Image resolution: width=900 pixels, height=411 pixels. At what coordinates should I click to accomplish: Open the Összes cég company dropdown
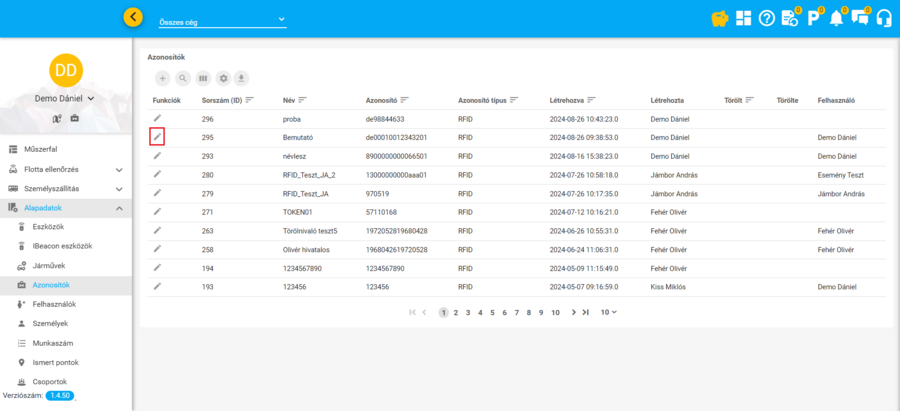pyautogui.click(x=222, y=20)
